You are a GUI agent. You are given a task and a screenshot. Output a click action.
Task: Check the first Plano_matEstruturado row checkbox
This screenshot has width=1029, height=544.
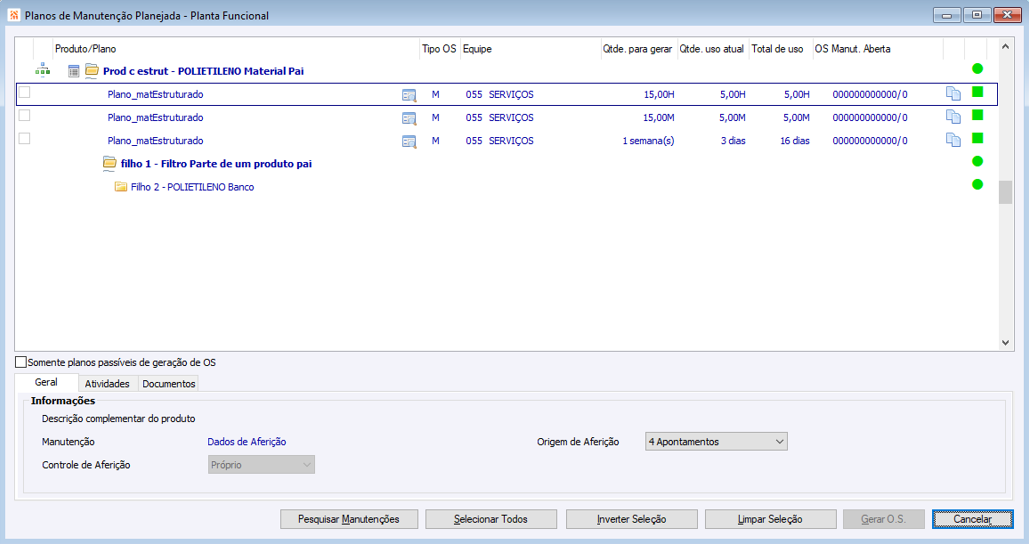[x=24, y=93]
